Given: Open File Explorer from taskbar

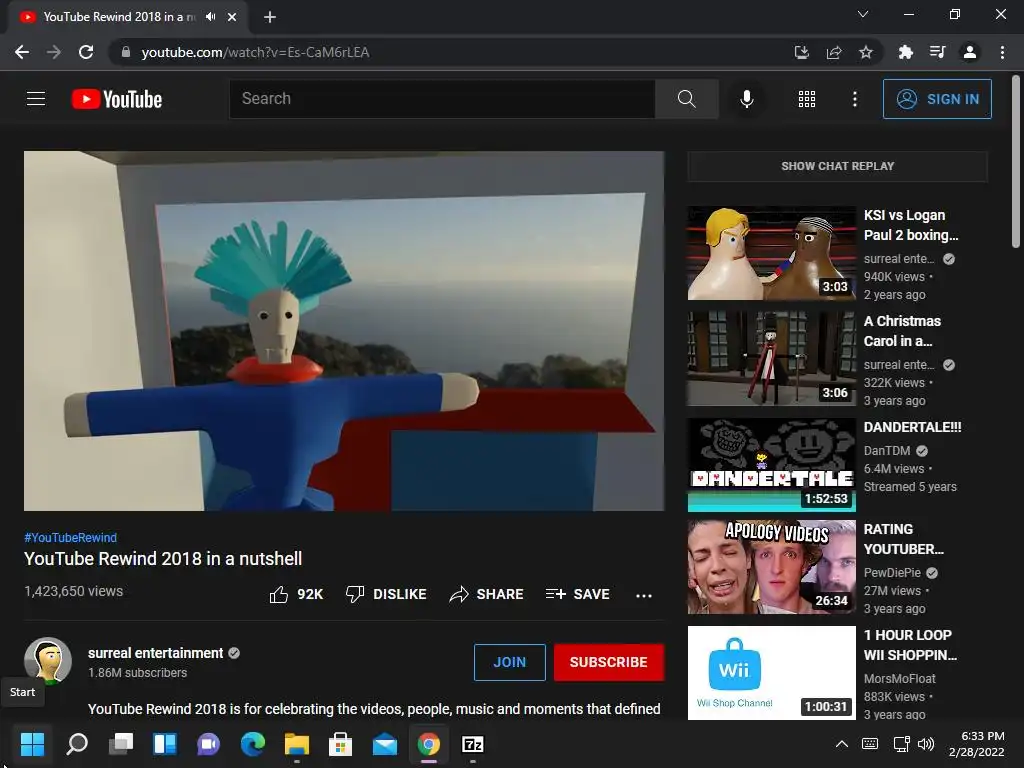Looking at the screenshot, I should pyautogui.click(x=296, y=744).
